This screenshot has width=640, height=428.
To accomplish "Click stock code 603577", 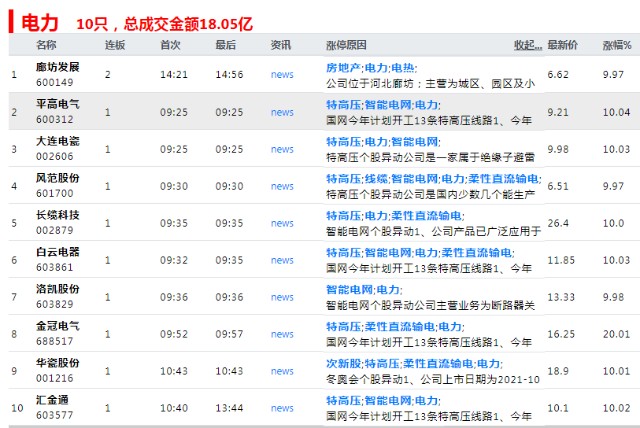I will tap(55, 415).
